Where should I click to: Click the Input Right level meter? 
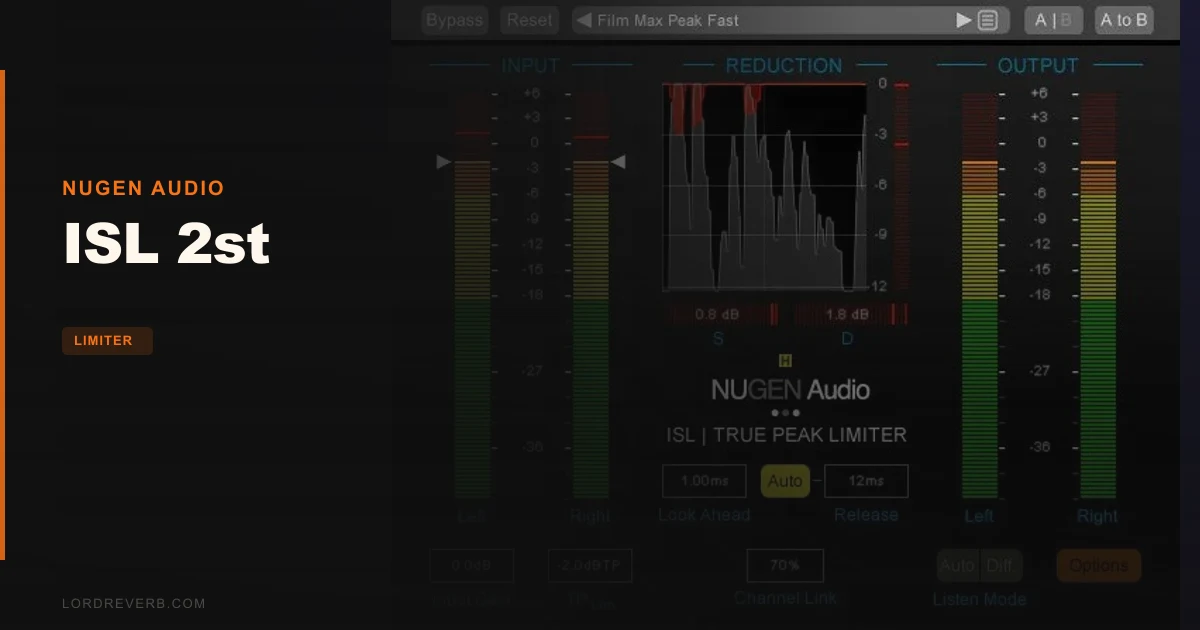click(590, 296)
